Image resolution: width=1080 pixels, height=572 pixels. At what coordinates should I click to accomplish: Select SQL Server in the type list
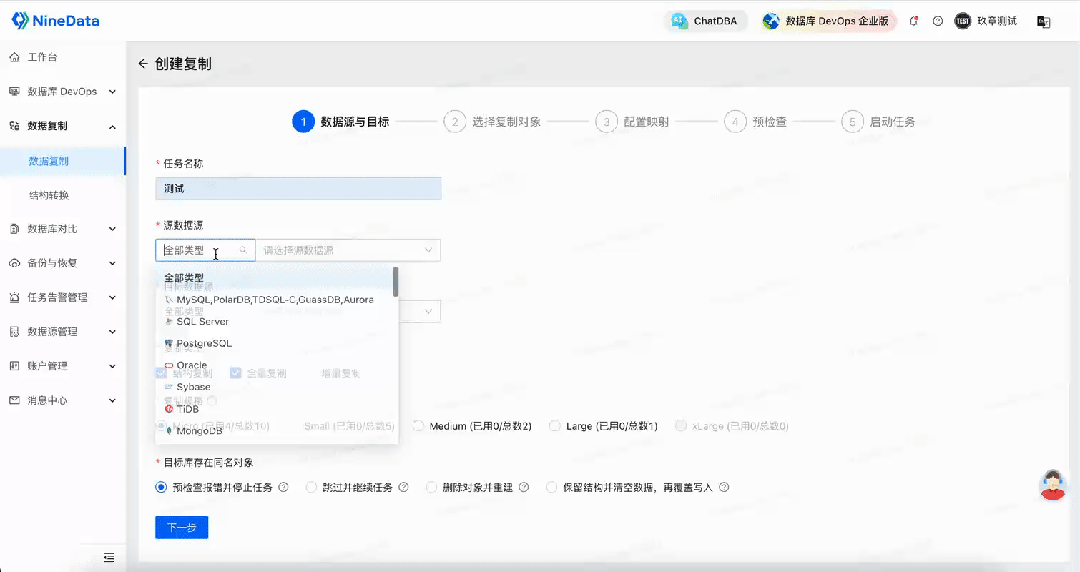click(274, 322)
